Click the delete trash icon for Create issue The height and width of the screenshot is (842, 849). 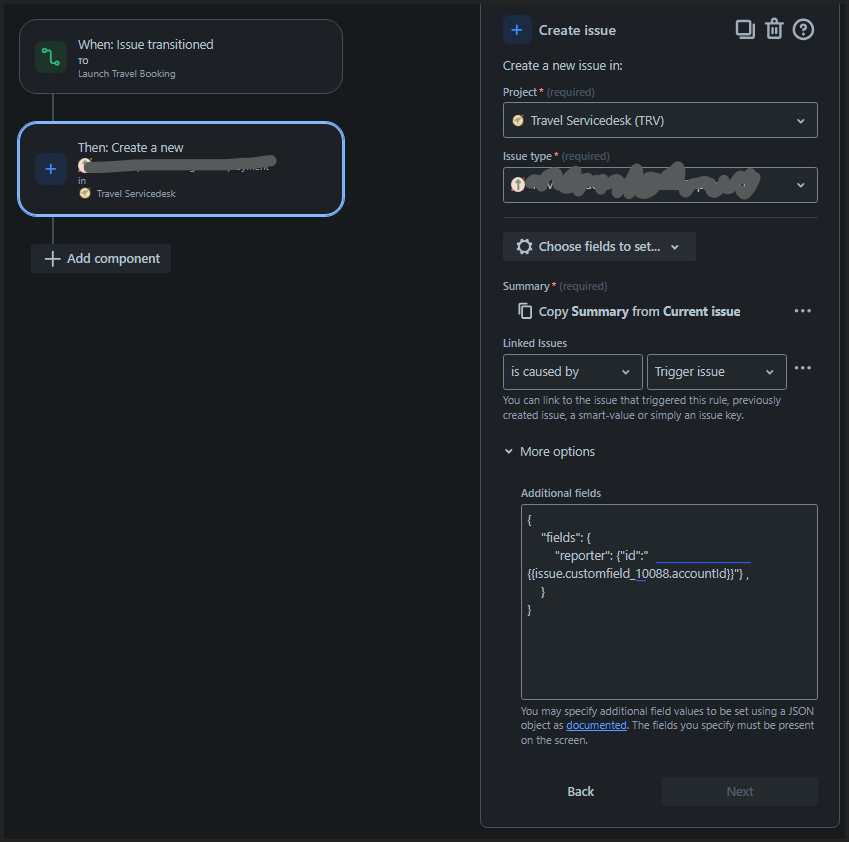tap(774, 29)
